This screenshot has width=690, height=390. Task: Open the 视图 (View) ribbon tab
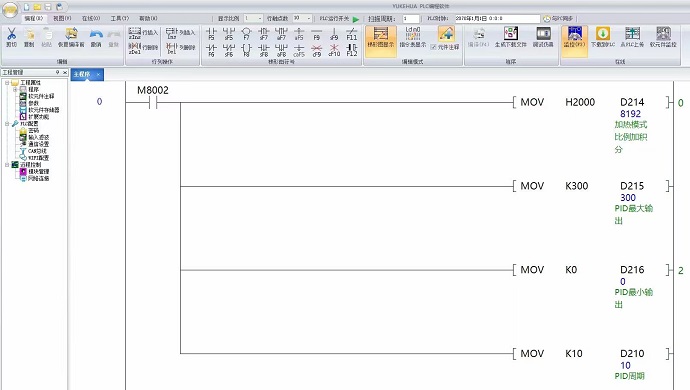click(62, 18)
